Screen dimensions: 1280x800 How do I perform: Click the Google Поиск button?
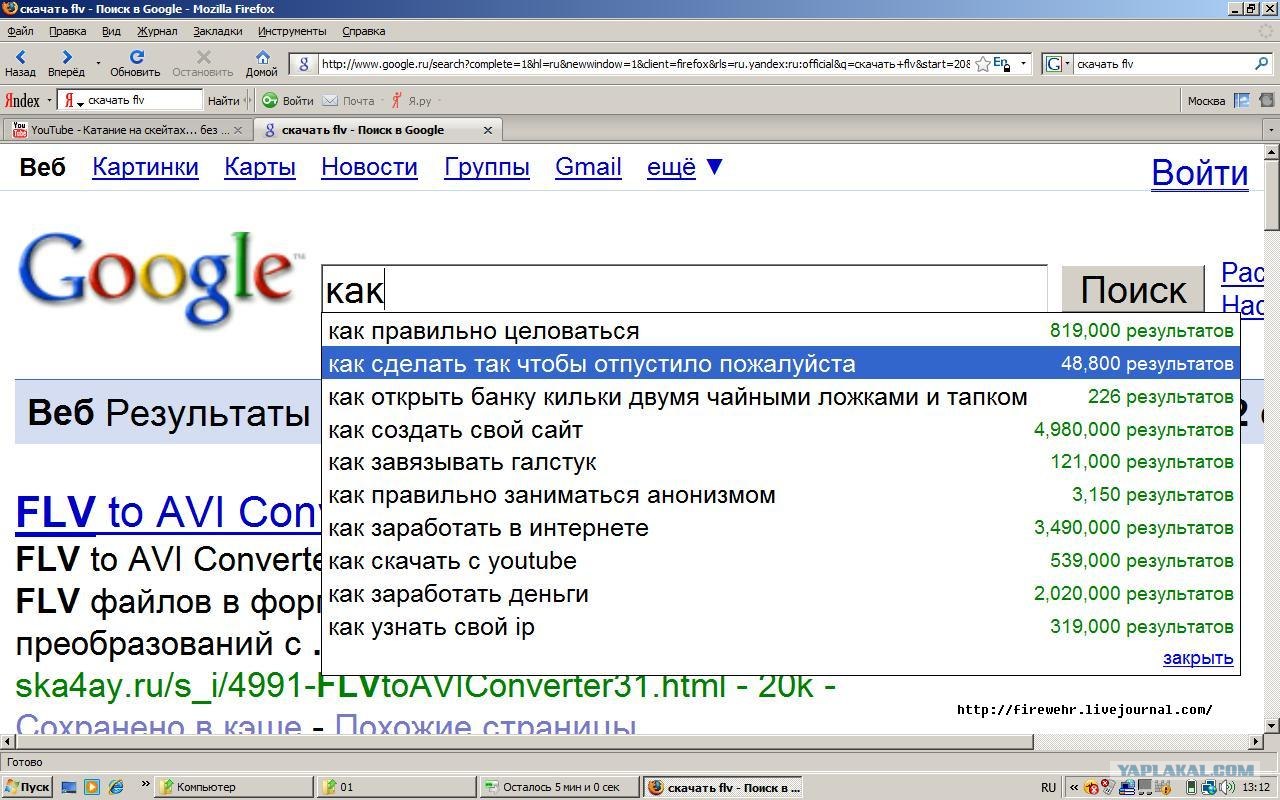point(1133,290)
